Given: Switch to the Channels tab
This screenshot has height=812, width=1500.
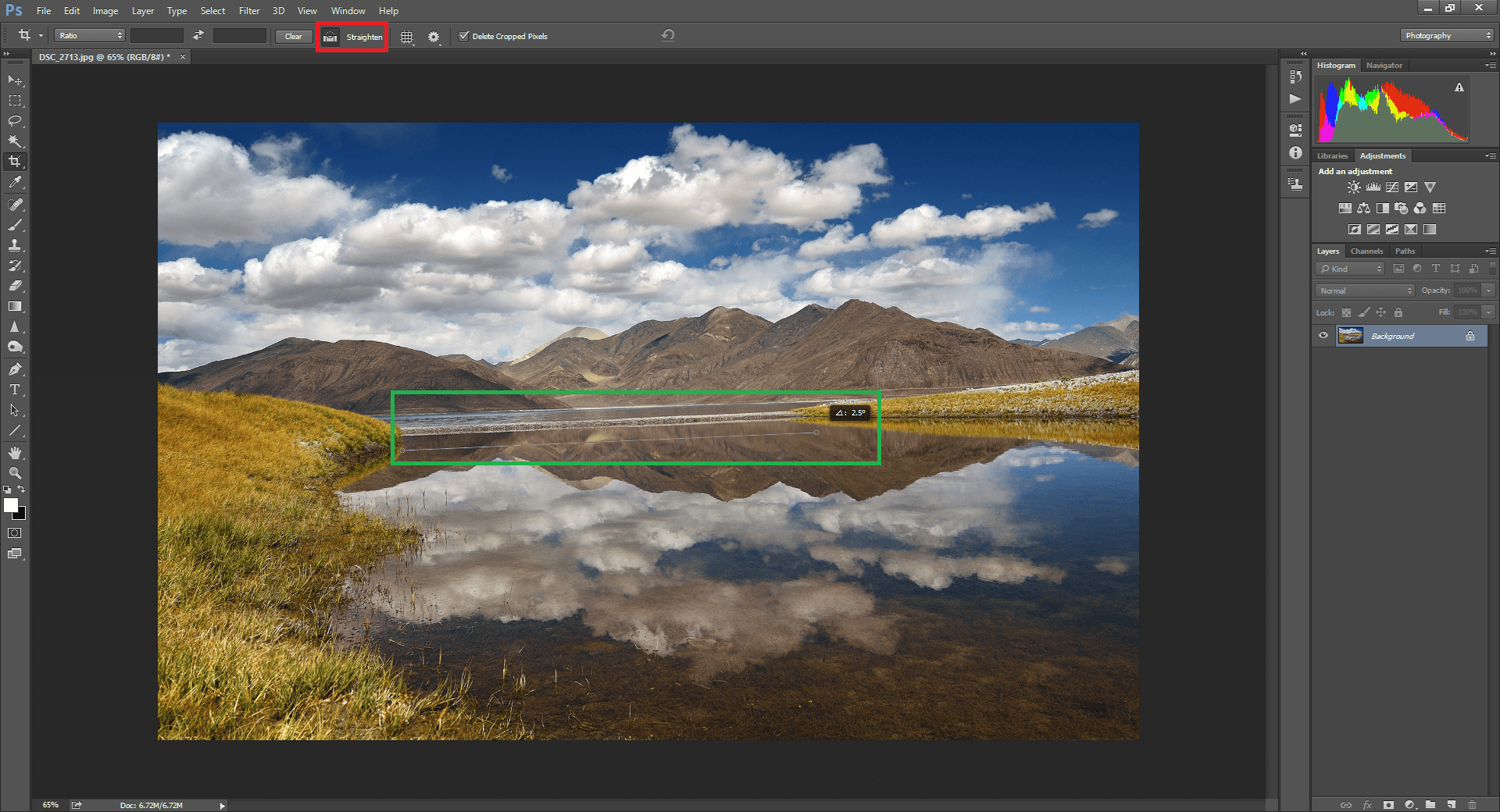Looking at the screenshot, I should click(x=1366, y=251).
